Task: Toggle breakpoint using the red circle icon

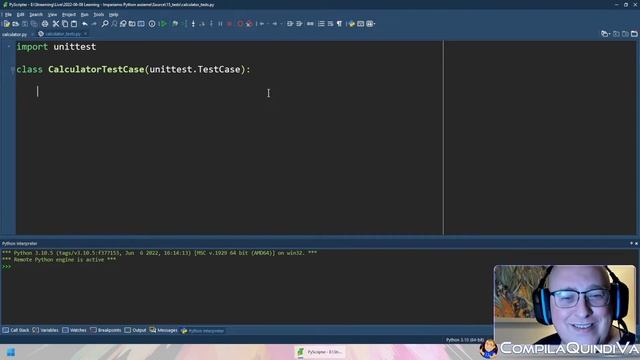Action: [x=240, y=24]
